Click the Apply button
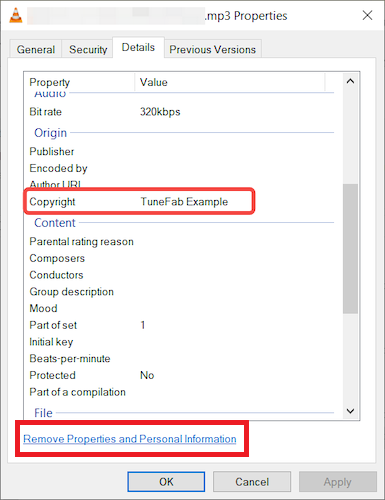 338,482
